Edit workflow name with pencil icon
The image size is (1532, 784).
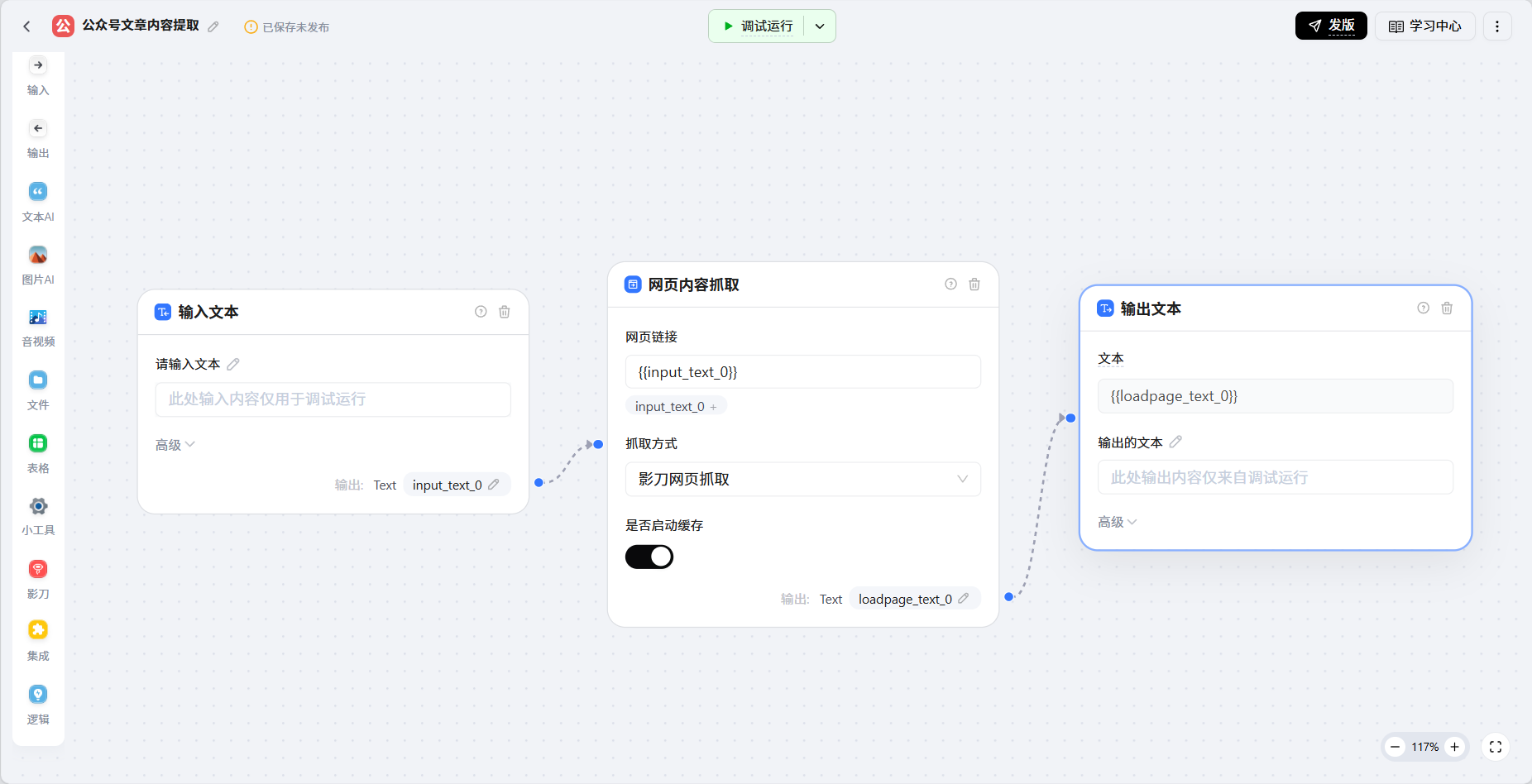pyautogui.click(x=213, y=26)
